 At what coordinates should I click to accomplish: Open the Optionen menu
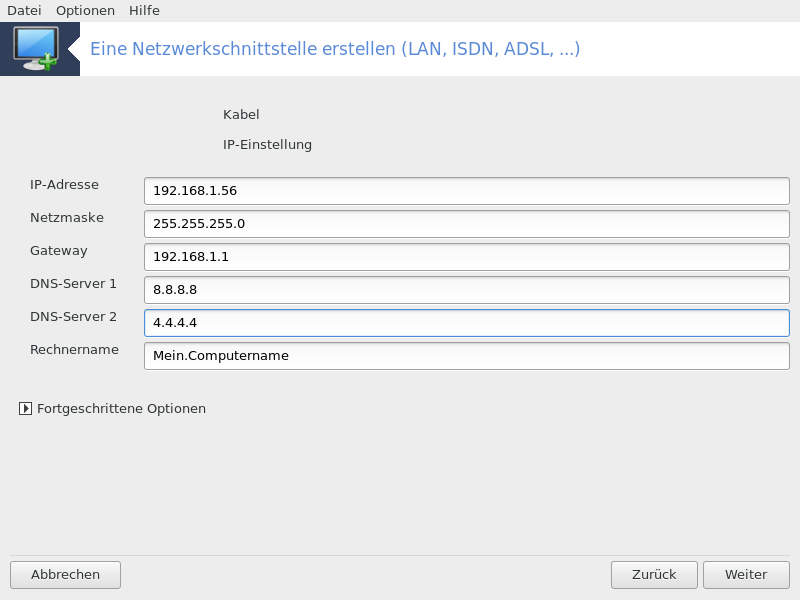pyautogui.click(x=85, y=11)
